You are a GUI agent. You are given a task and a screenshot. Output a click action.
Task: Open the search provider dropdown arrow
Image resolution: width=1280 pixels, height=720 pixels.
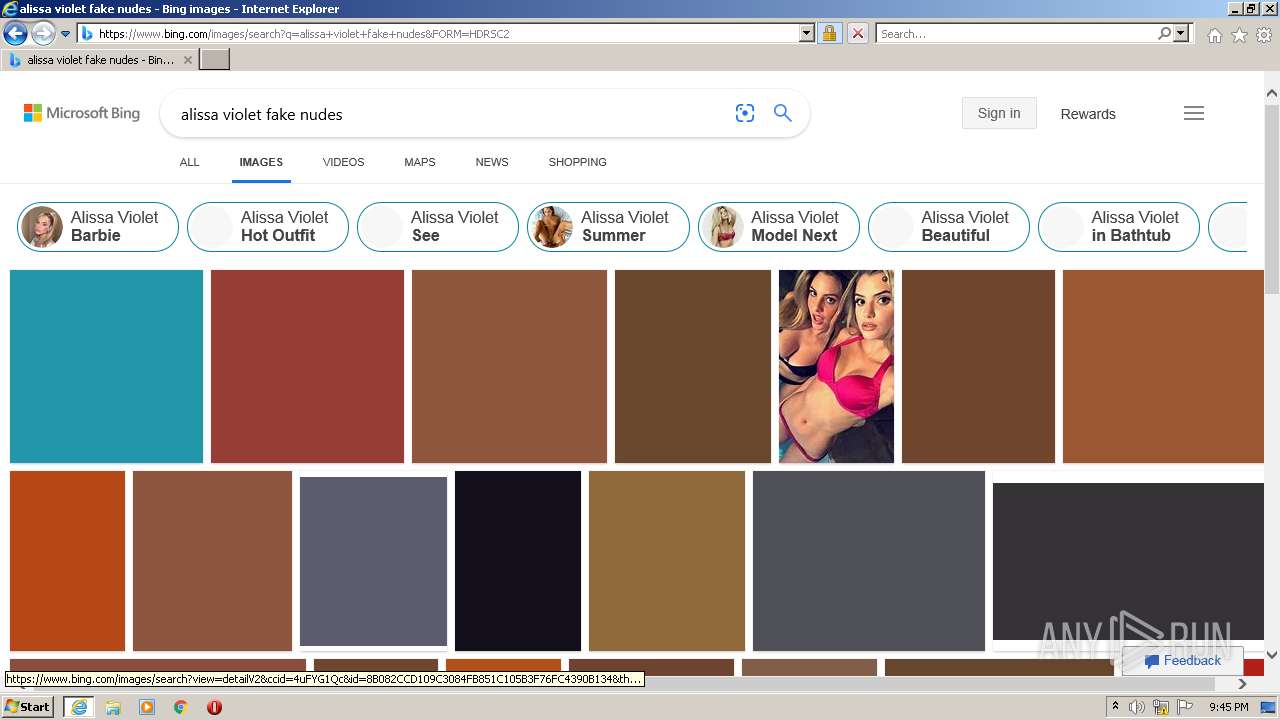1181,33
